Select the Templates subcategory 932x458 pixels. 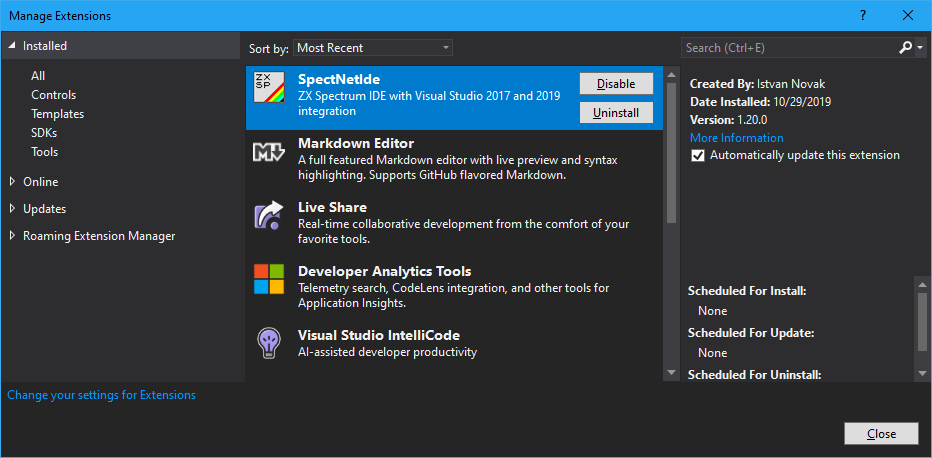[x=58, y=114]
